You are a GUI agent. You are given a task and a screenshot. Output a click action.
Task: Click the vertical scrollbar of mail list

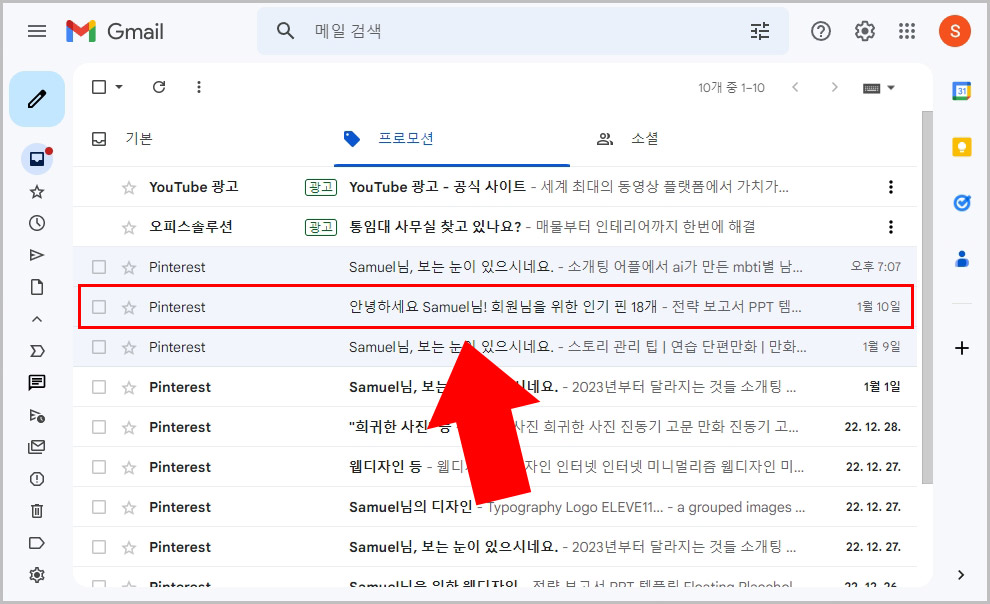[x=927, y=297]
